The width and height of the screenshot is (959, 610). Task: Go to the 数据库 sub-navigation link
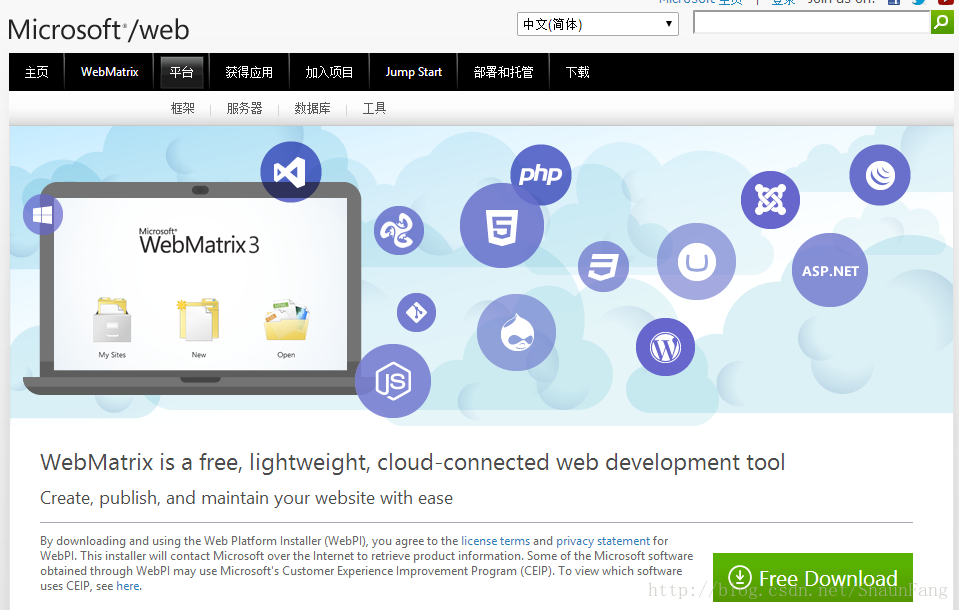coord(313,109)
